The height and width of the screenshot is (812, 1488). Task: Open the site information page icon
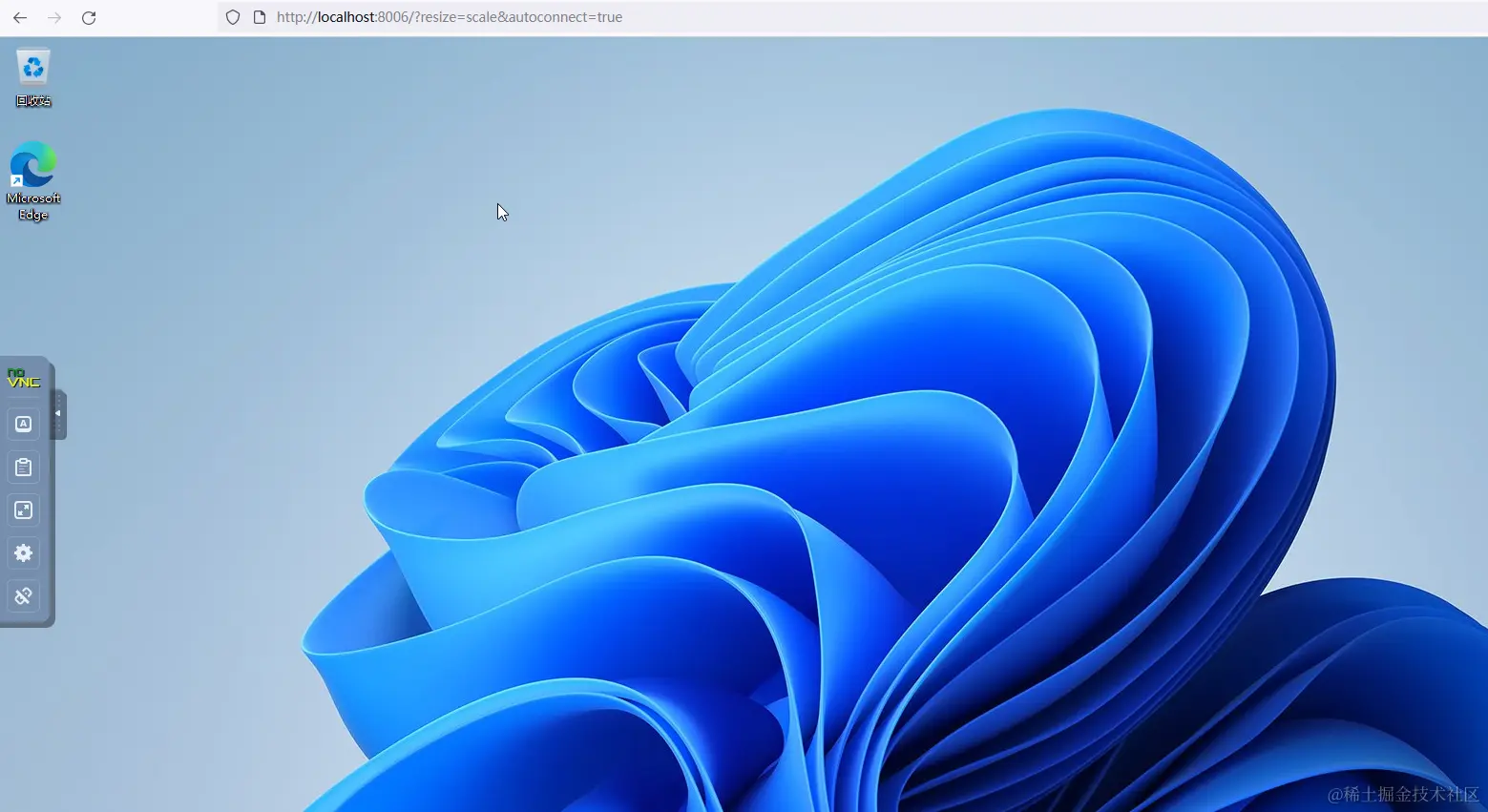[x=260, y=17]
